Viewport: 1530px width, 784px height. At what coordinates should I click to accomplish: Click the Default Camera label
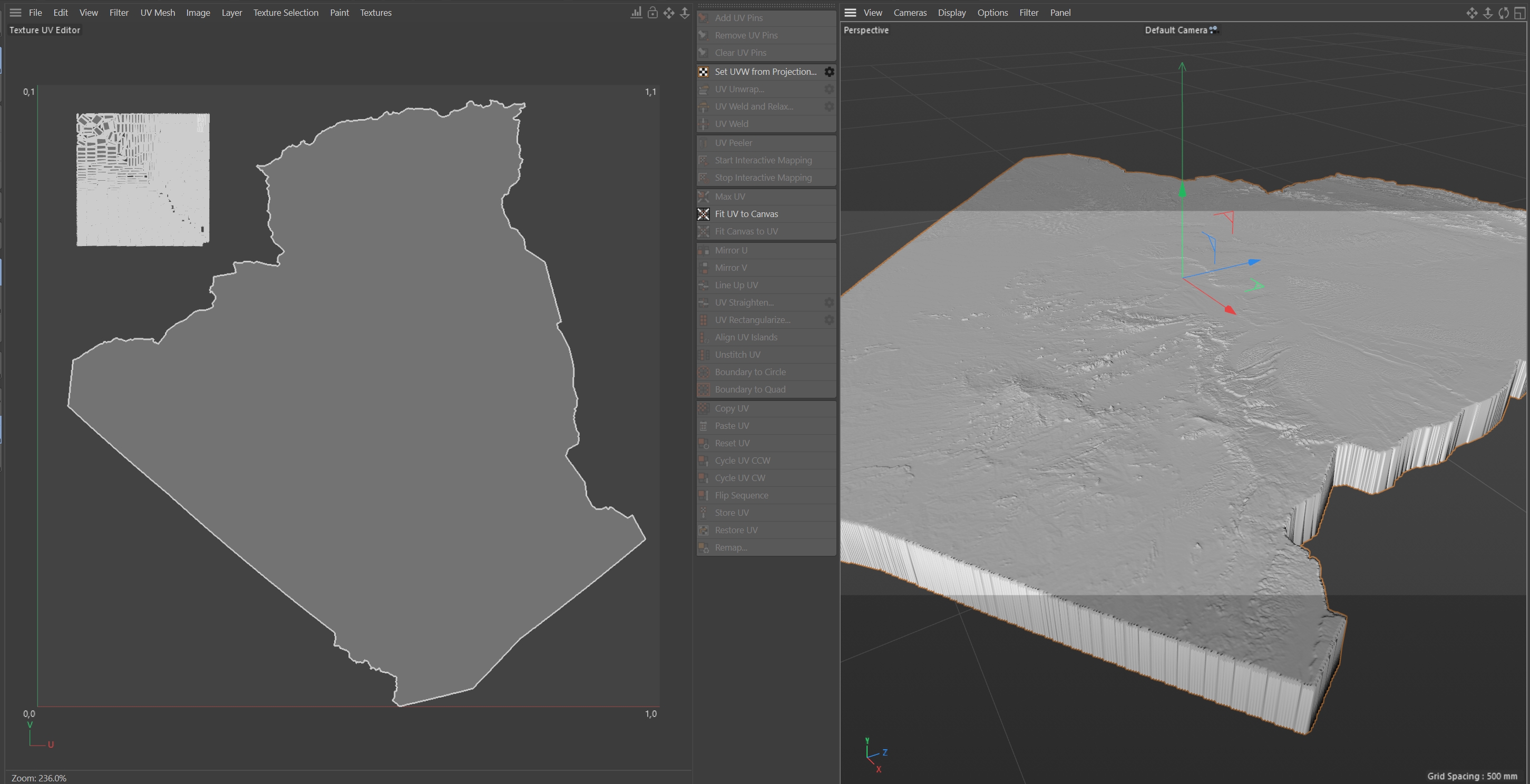1175,30
